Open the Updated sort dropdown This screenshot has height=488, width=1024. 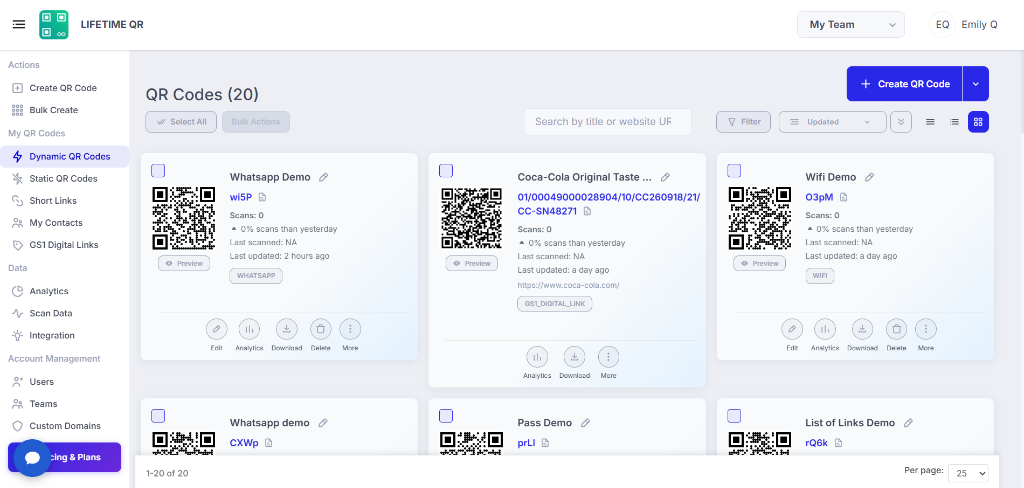(832, 122)
